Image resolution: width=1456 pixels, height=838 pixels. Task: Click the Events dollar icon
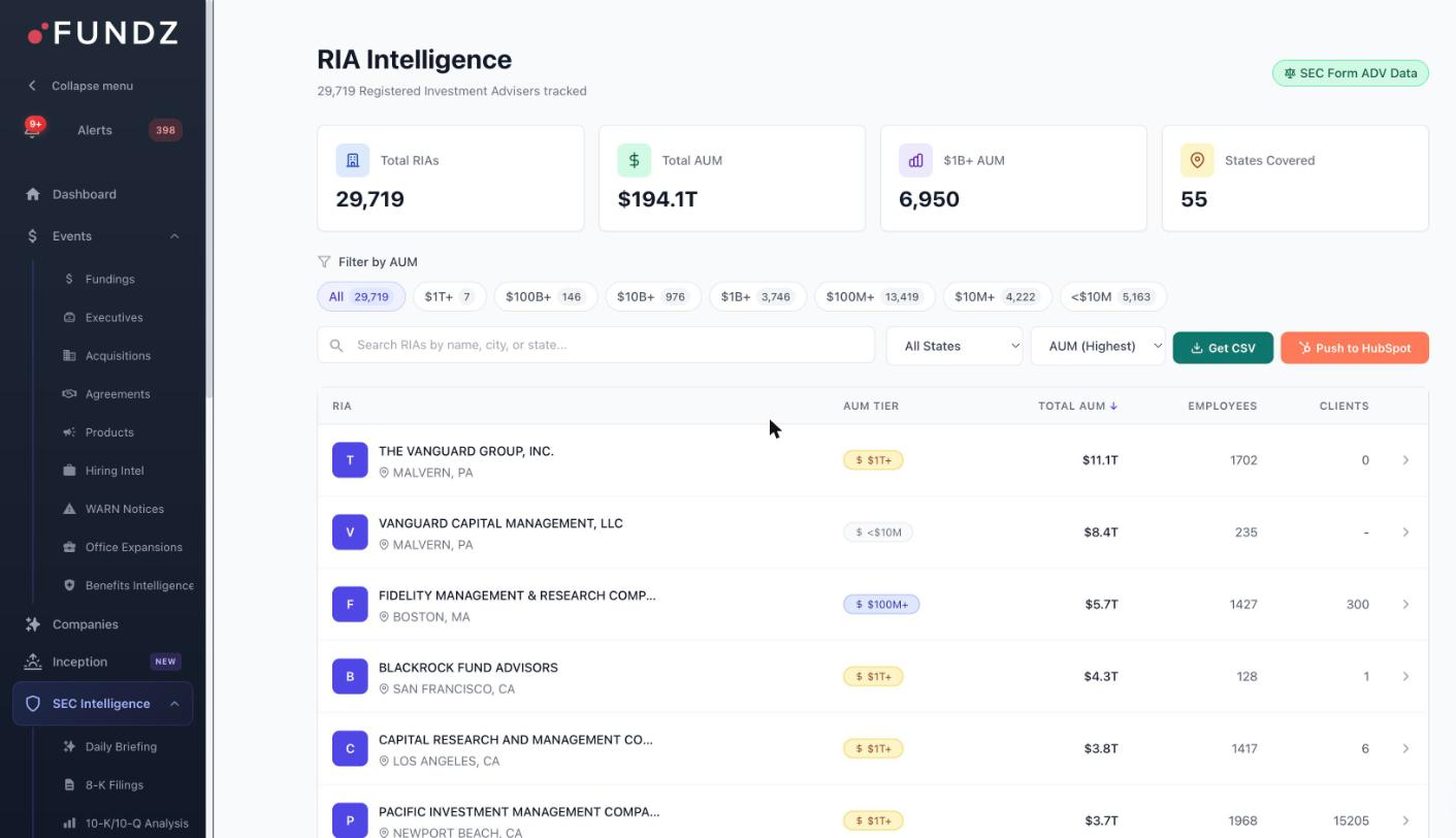click(33, 236)
